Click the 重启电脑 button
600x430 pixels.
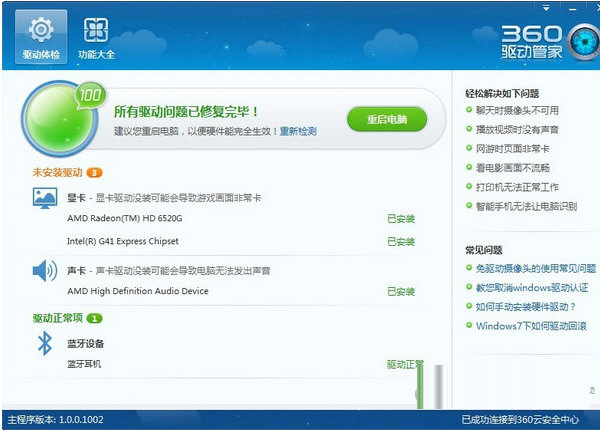pos(386,119)
